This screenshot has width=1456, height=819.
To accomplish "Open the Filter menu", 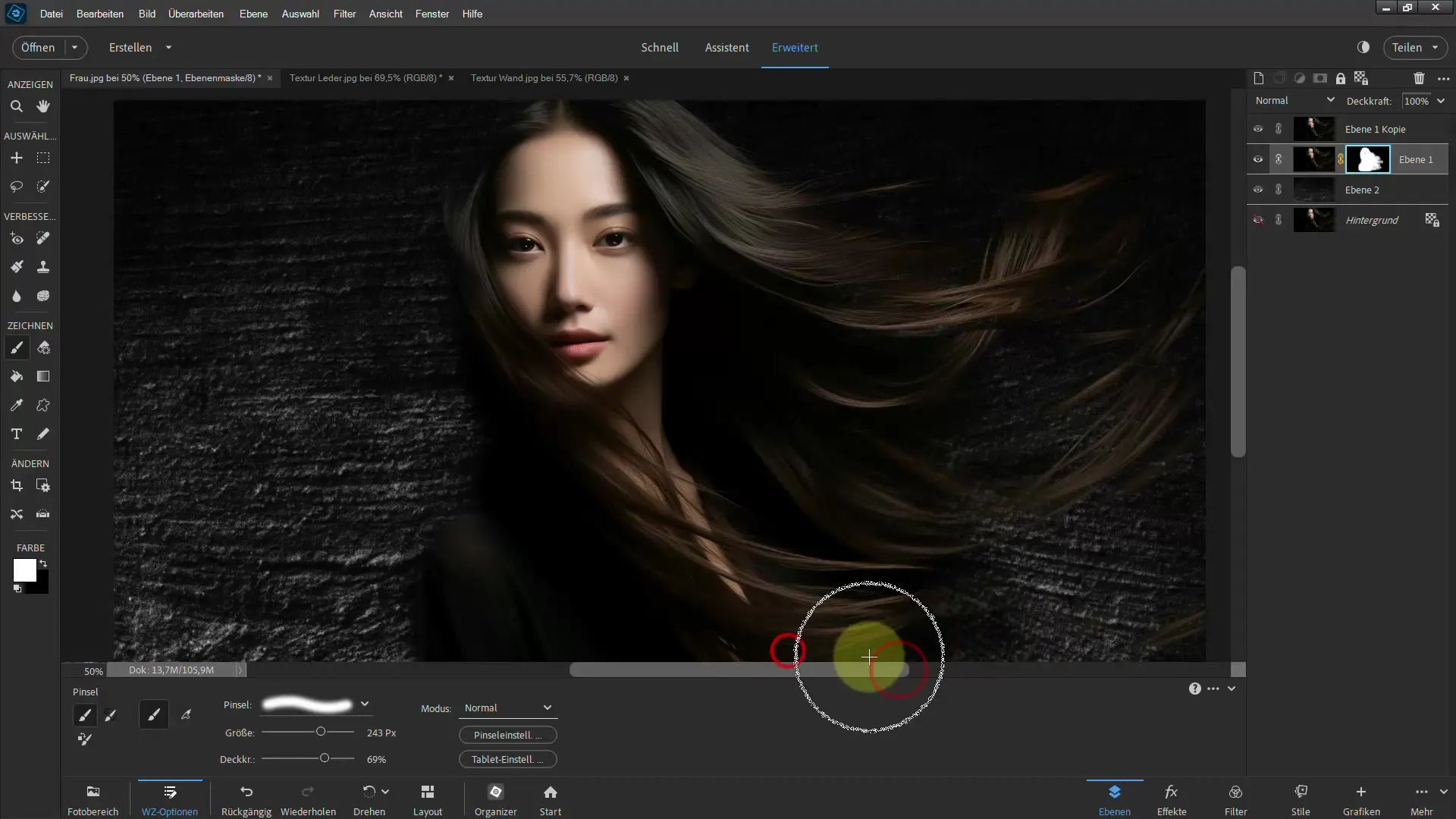I will pos(344,14).
